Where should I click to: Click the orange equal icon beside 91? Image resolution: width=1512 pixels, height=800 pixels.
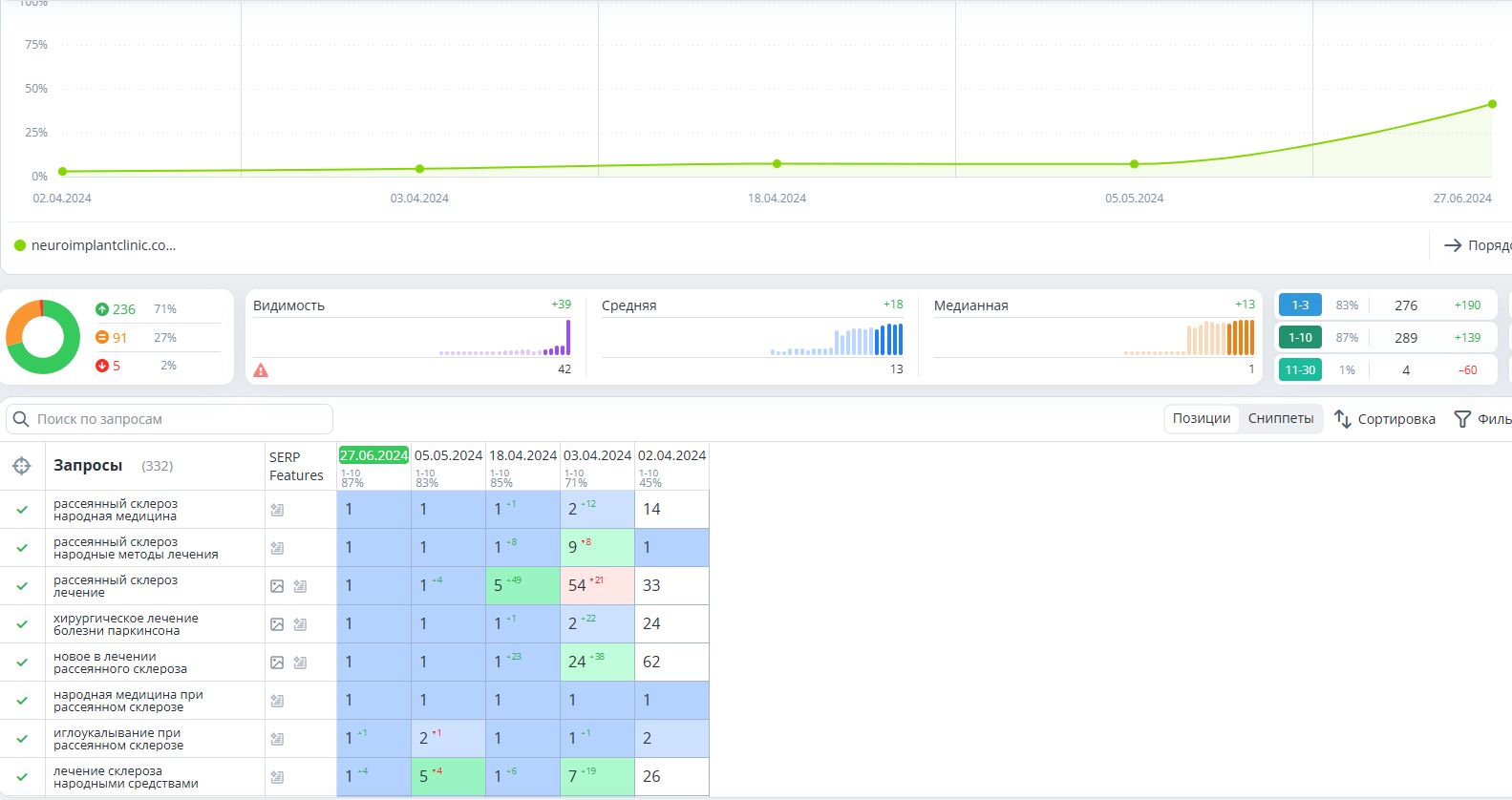coord(102,338)
